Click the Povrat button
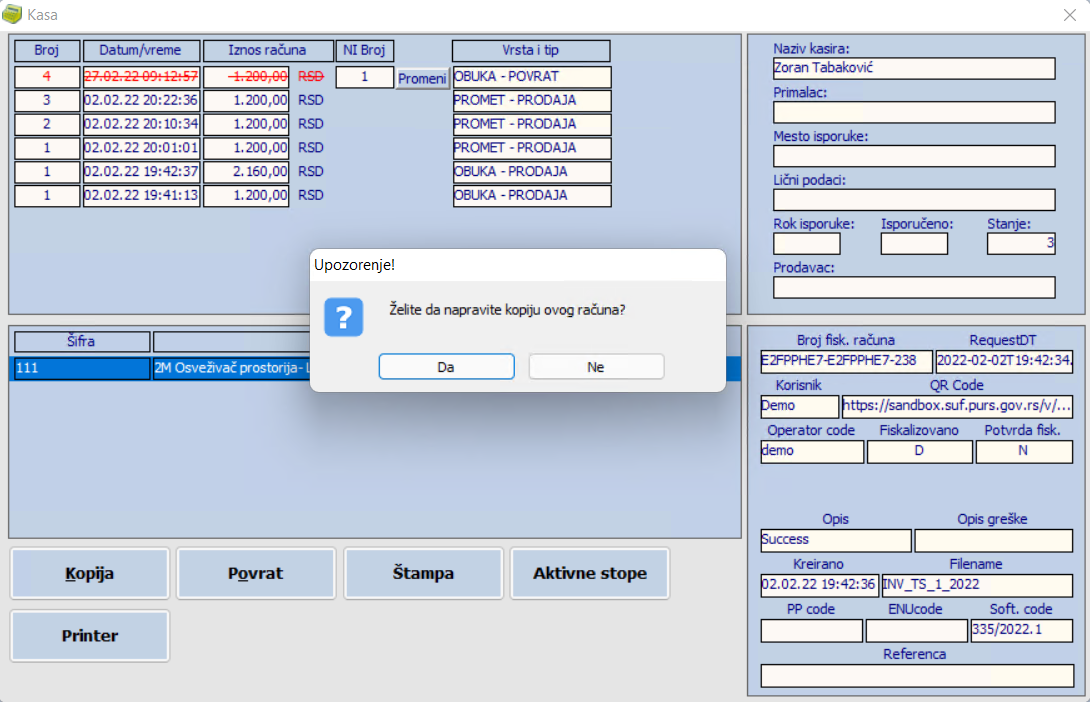 (x=256, y=573)
